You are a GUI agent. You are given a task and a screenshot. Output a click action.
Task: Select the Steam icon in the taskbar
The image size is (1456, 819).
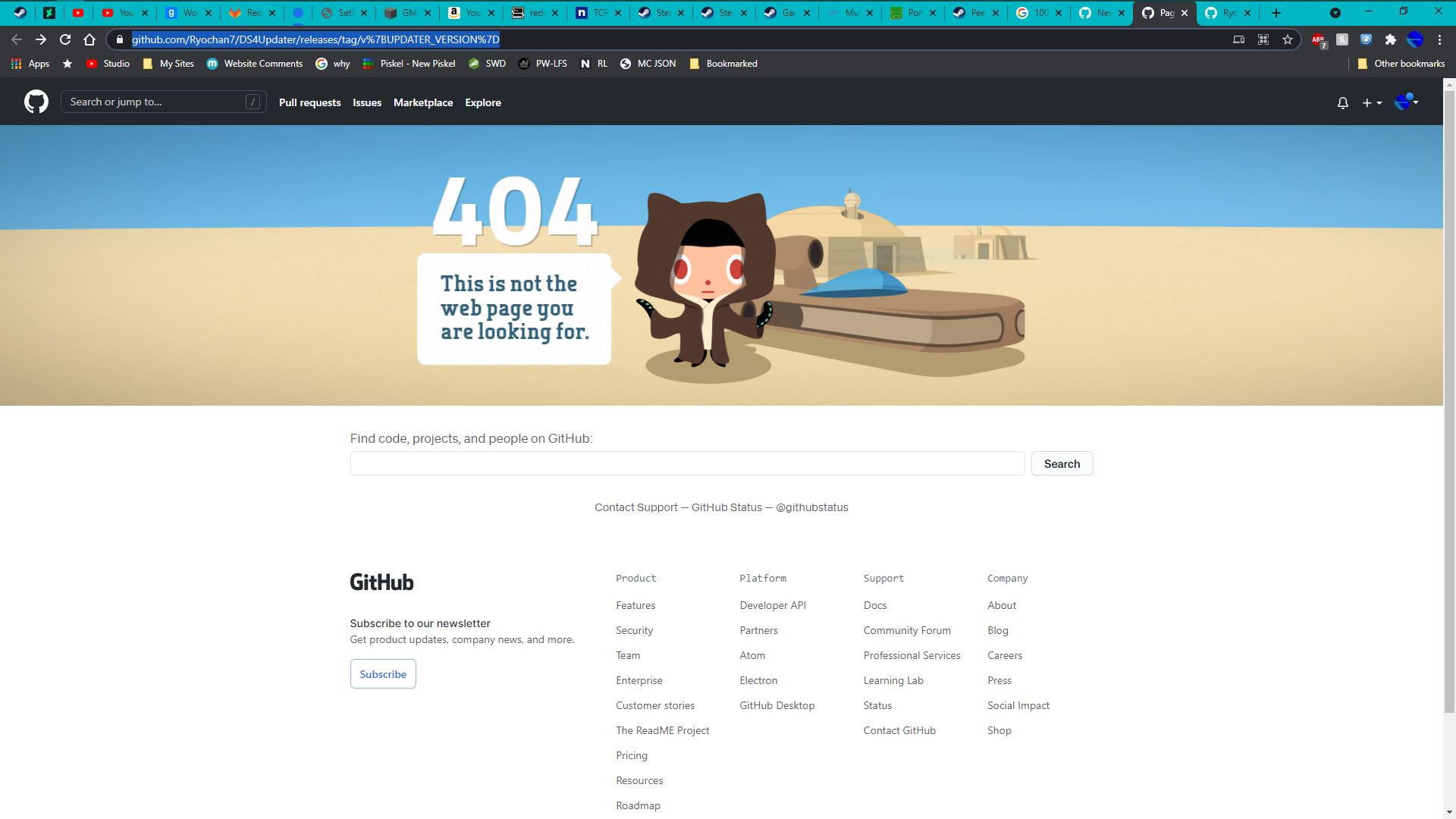coord(20,12)
